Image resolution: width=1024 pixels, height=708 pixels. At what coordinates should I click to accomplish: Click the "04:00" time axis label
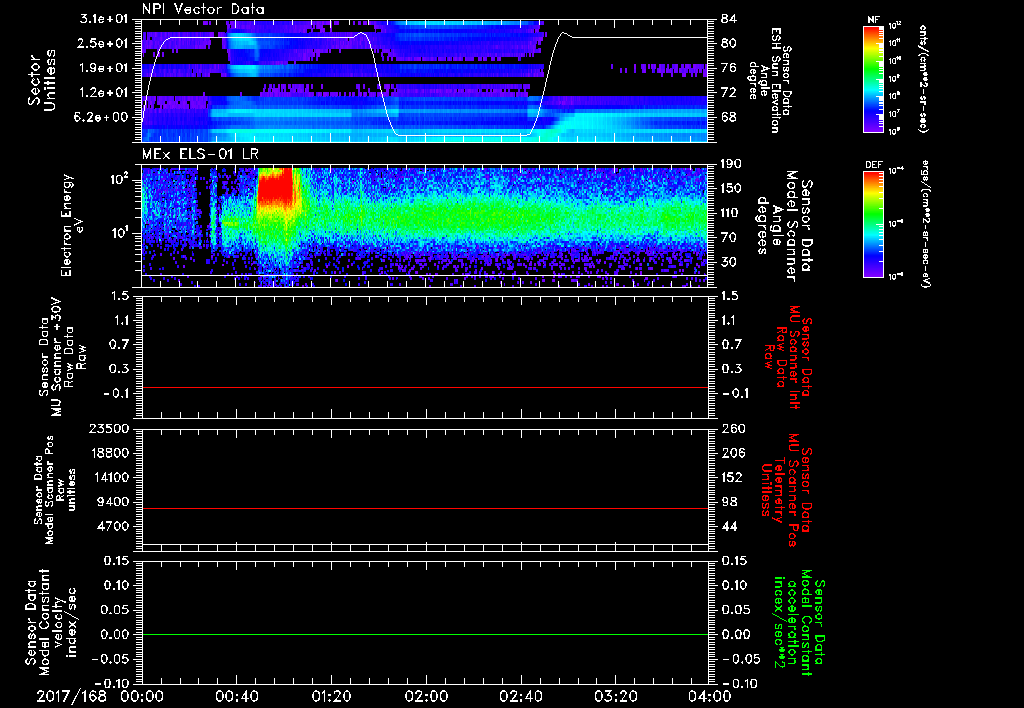[710, 696]
